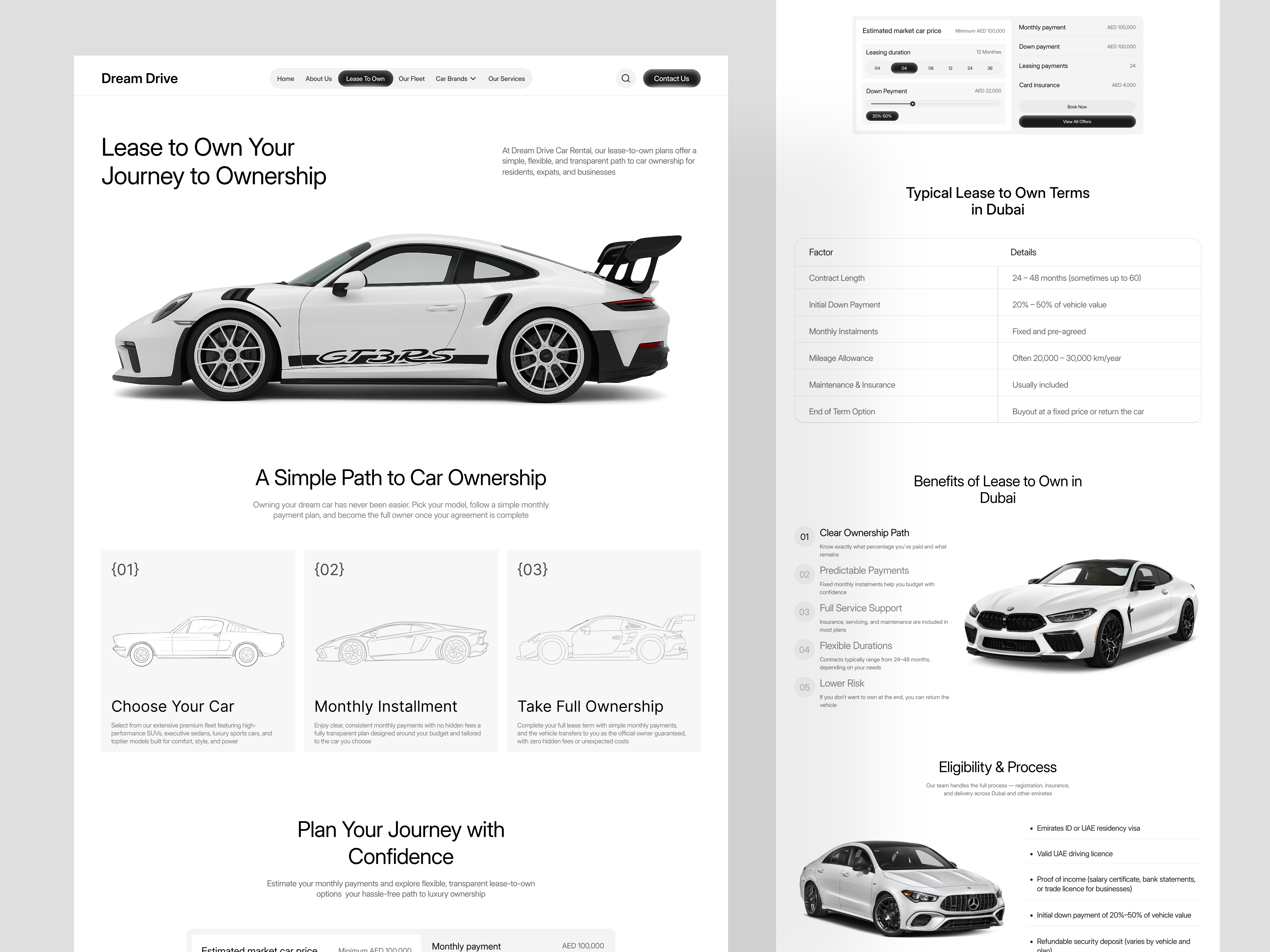Click 'Initial down payment of 20%–50%' list item
1270x952 pixels.
[1114, 915]
